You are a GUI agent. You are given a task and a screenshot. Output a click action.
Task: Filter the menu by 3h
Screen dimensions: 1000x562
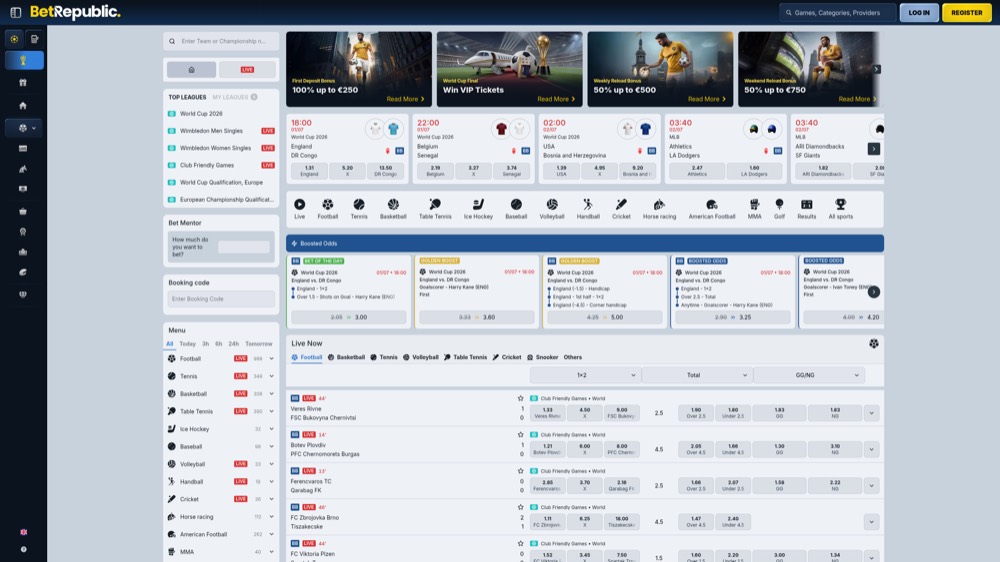click(x=205, y=344)
